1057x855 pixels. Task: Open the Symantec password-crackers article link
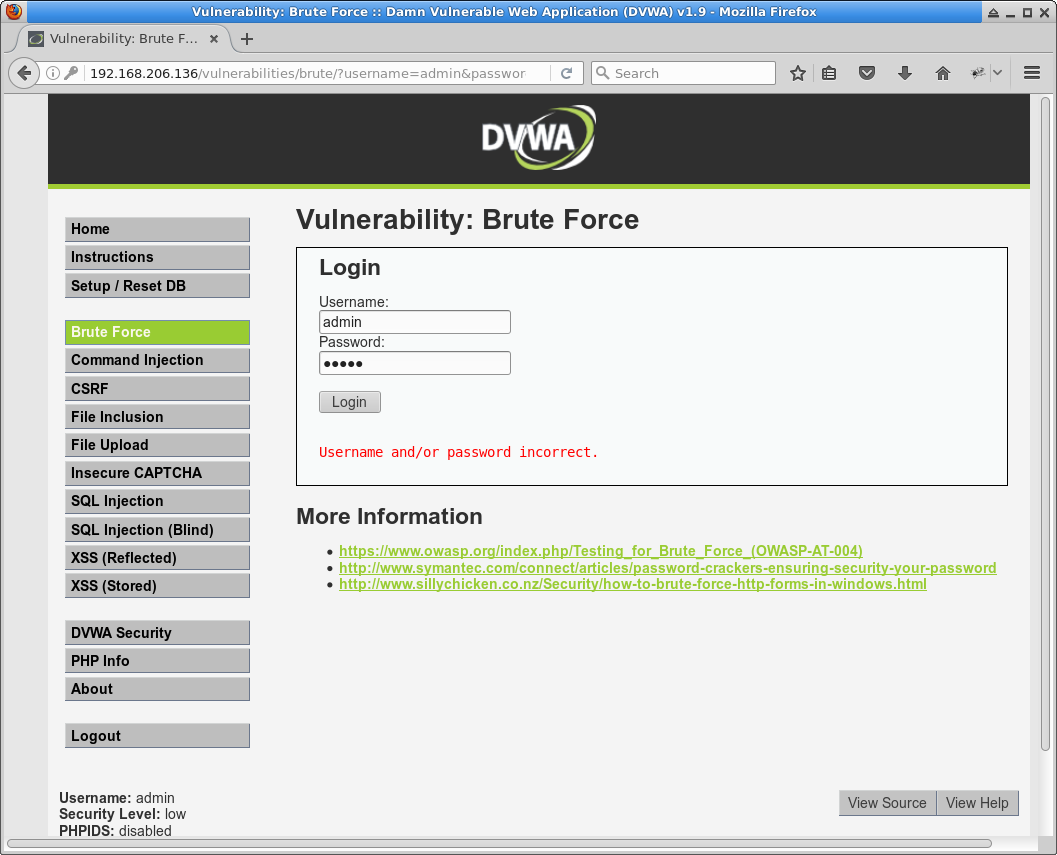coord(667,568)
